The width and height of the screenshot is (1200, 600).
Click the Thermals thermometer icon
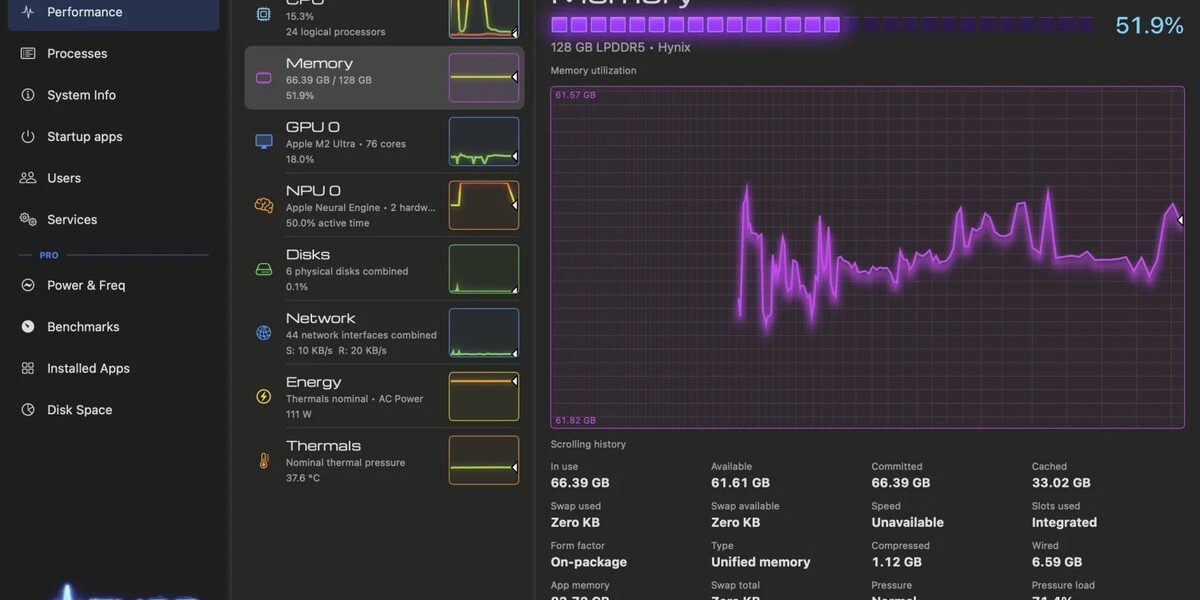[264, 461]
